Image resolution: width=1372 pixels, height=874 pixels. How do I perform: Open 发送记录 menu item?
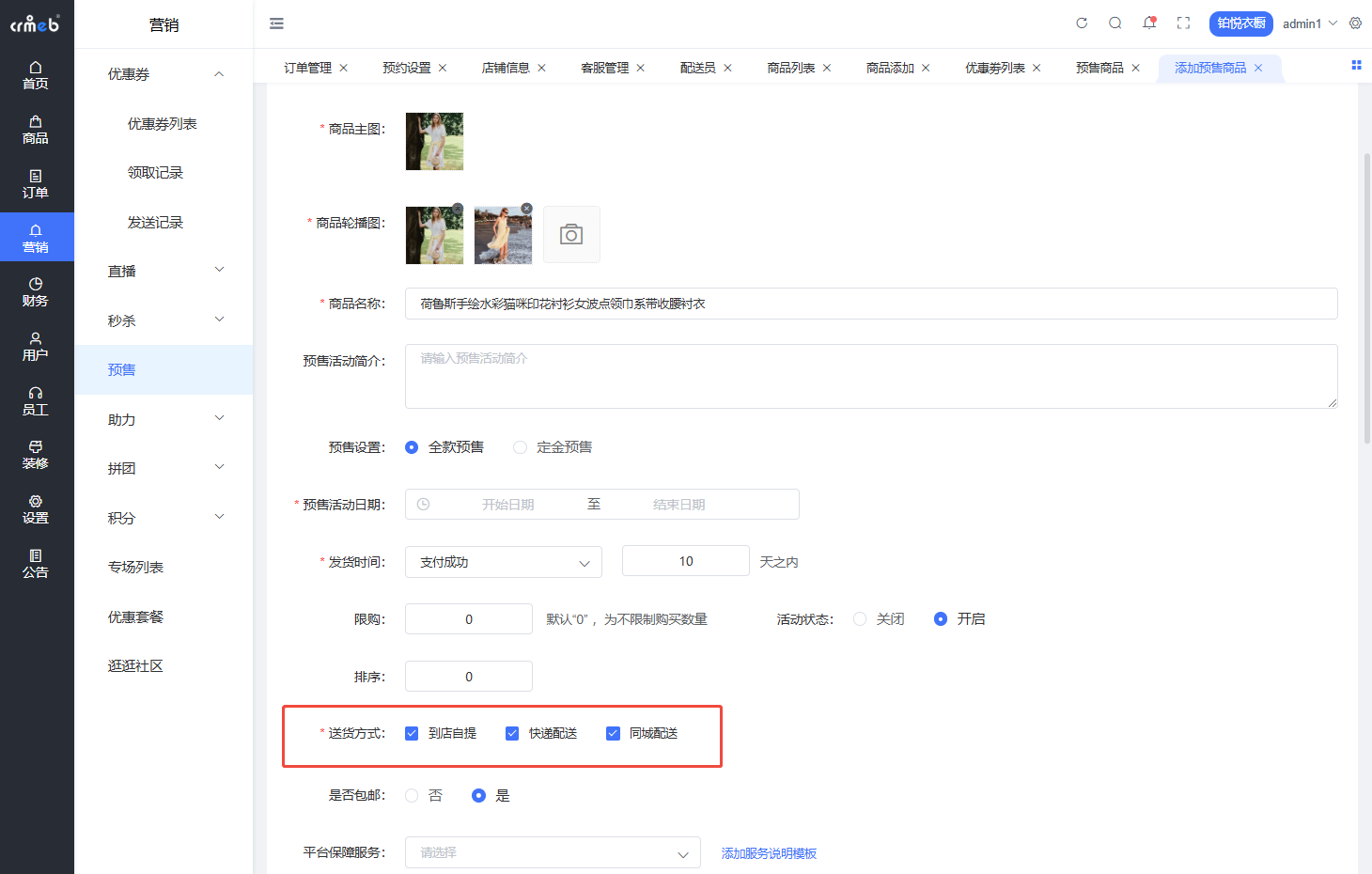click(155, 223)
